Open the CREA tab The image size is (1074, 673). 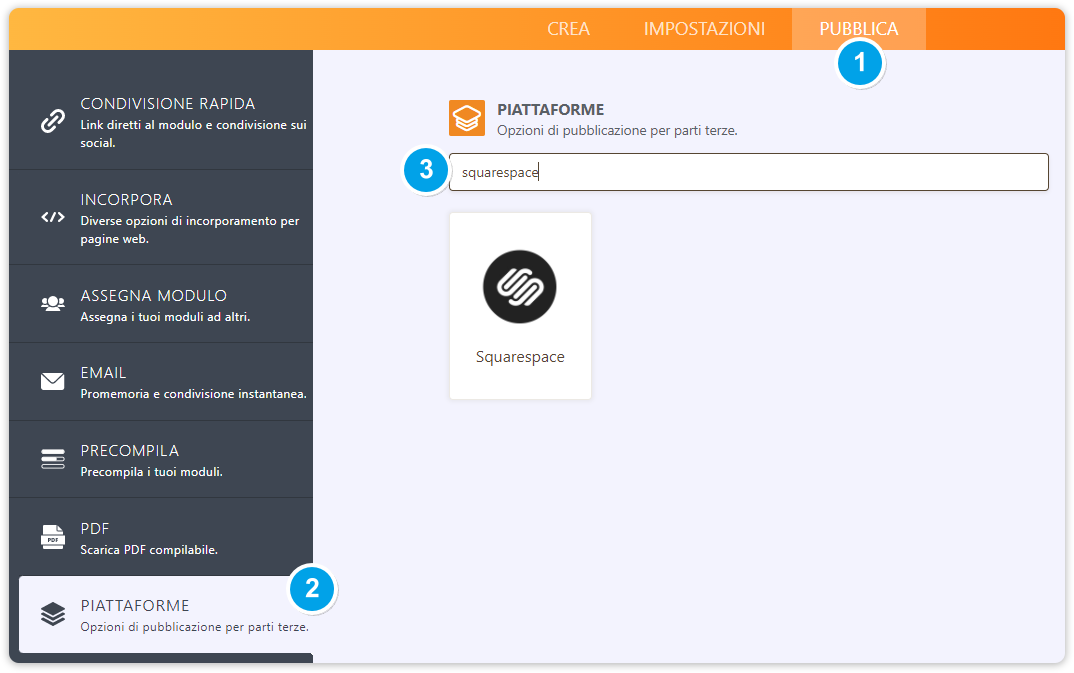tap(568, 29)
